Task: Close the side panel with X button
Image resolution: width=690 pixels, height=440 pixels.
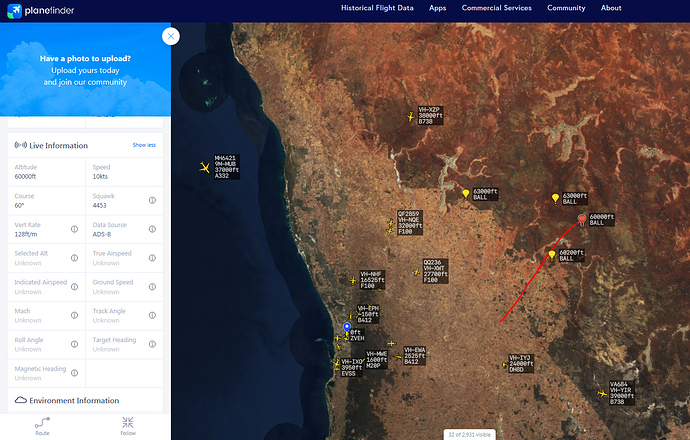Action: coord(171,36)
